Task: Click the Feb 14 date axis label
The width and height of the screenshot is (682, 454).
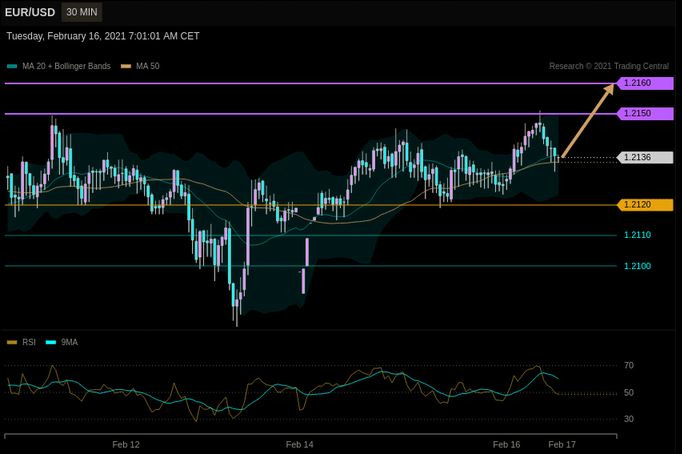Action: pyautogui.click(x=299, y=444)
